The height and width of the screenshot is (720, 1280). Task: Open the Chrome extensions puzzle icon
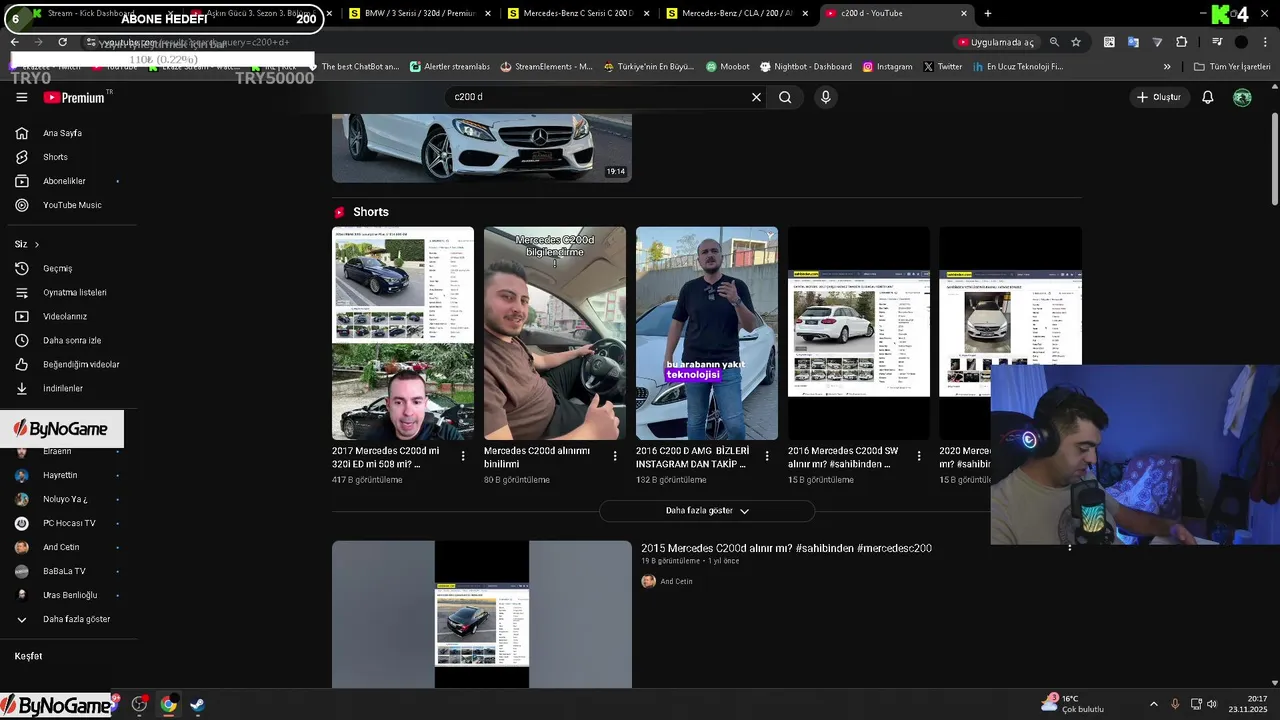pos(1181,42)
